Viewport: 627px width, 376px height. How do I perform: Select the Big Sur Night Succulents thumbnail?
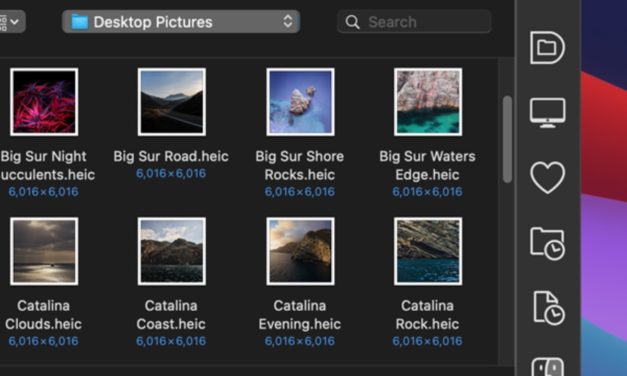point(44,102)
